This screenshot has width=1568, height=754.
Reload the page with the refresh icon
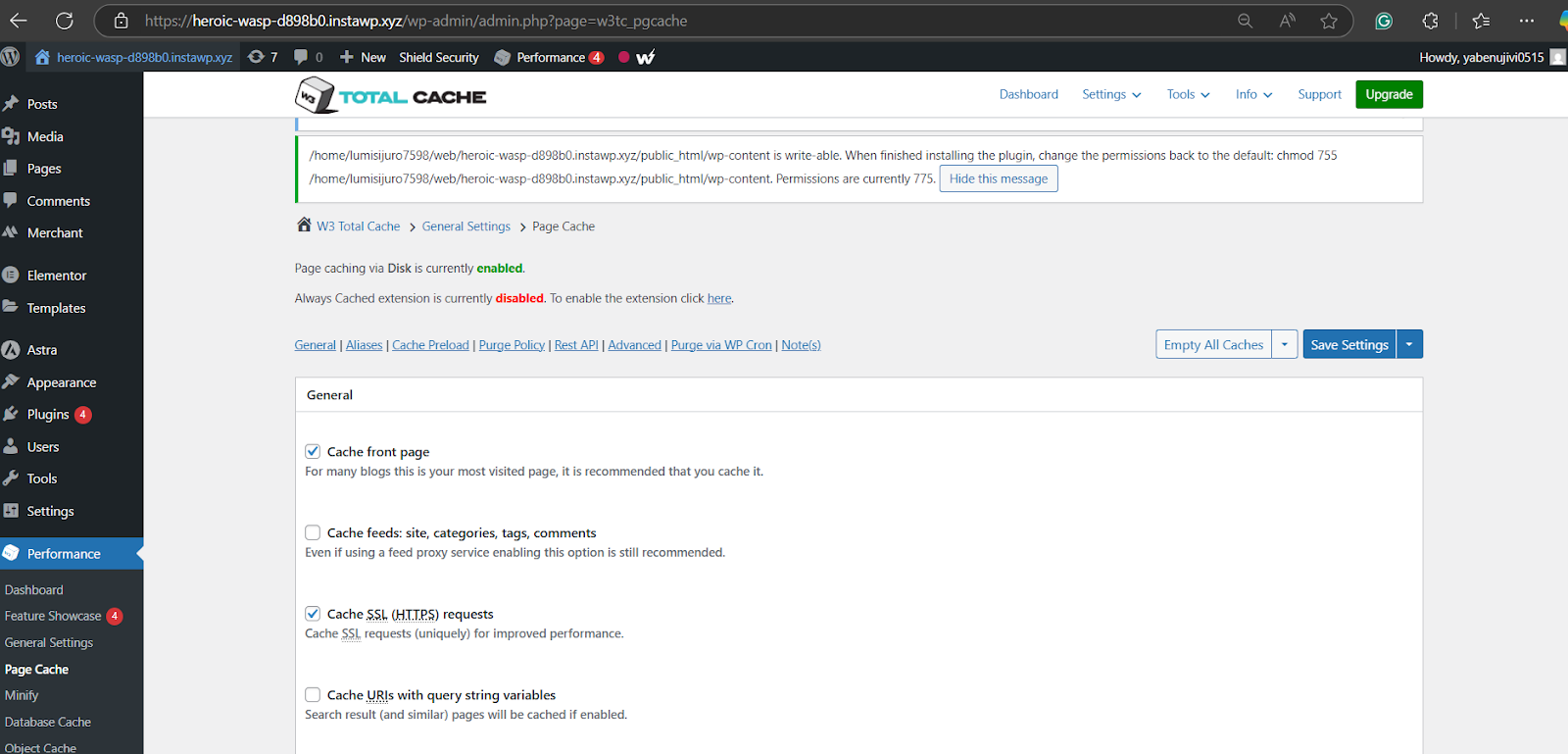click(65, 21)
